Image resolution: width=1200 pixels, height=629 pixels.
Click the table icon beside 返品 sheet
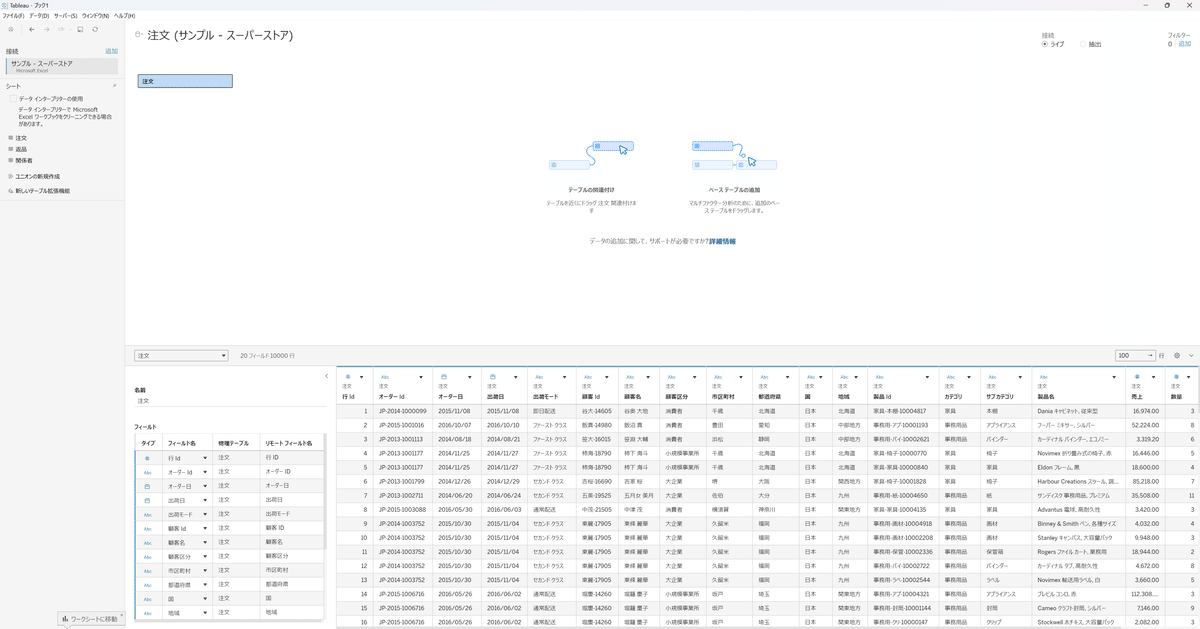coord(10,149)
